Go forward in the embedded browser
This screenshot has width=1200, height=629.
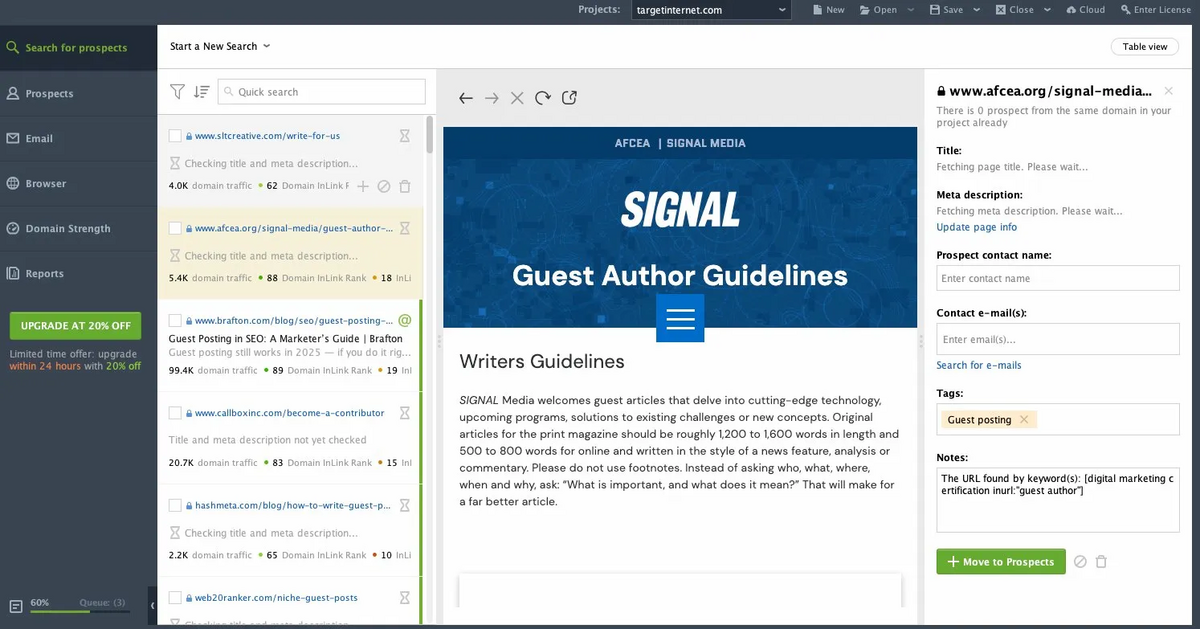[x=491, y=98]
